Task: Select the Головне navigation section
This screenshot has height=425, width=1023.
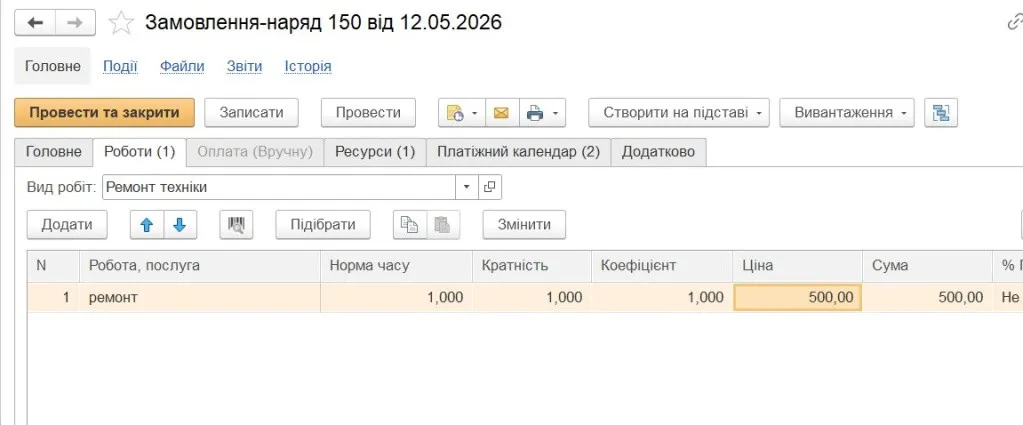Action: [x=53, y=66]
